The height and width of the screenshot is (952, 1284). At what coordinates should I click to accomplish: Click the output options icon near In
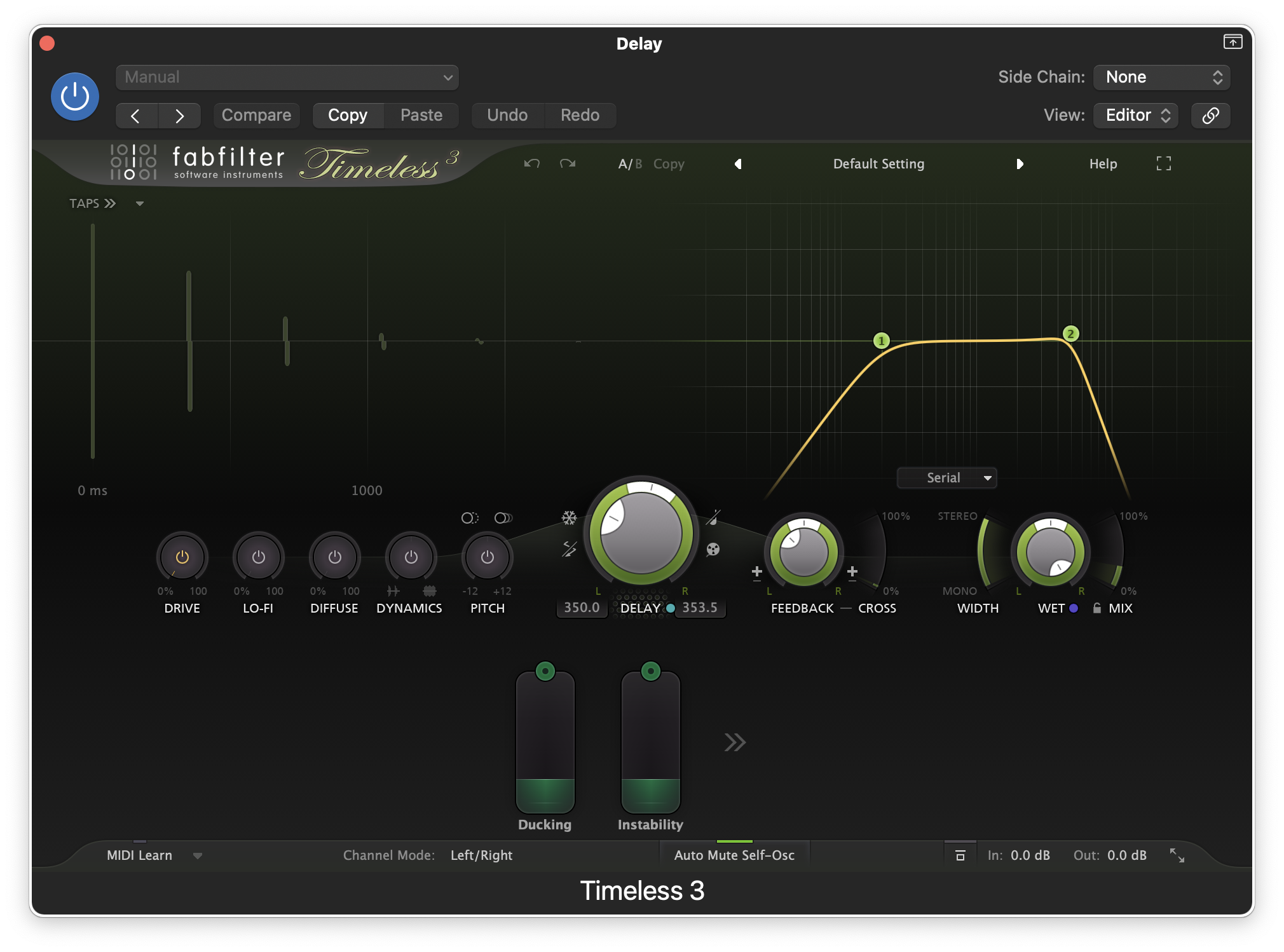tap(960, 855)
